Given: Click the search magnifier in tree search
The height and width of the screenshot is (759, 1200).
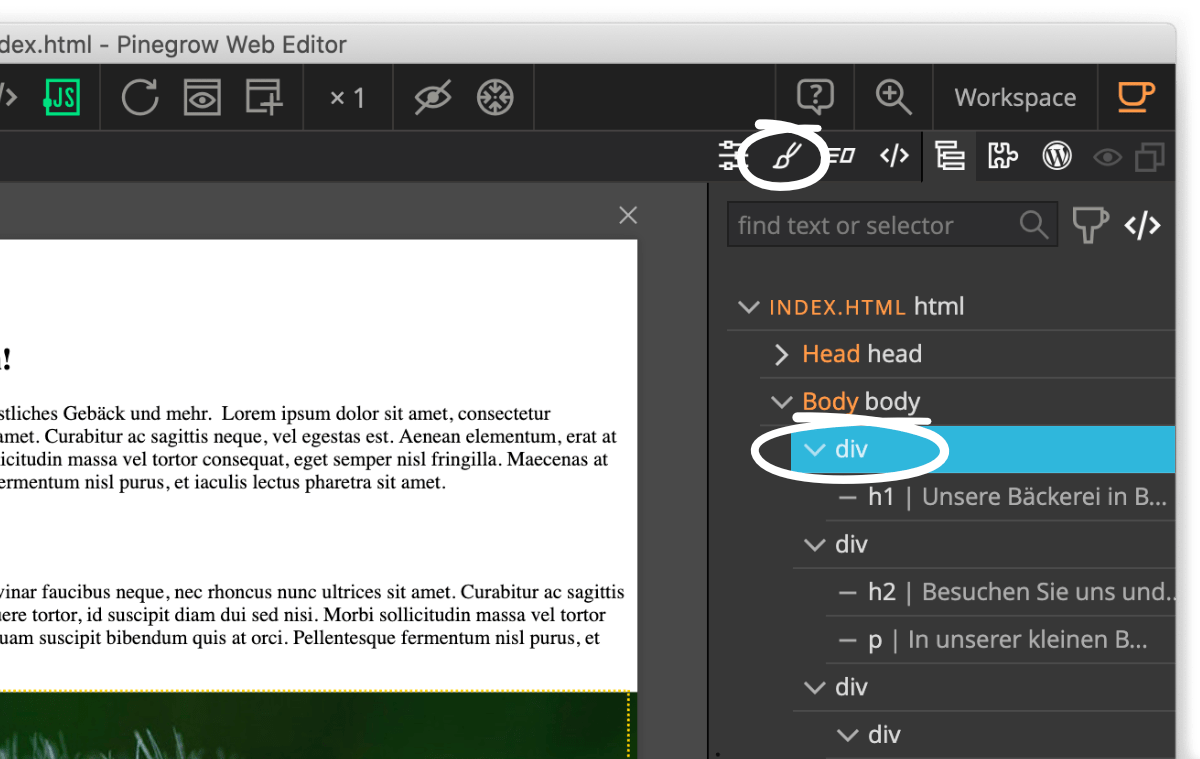Looking at the screenshot, I should pos(1034,225).
